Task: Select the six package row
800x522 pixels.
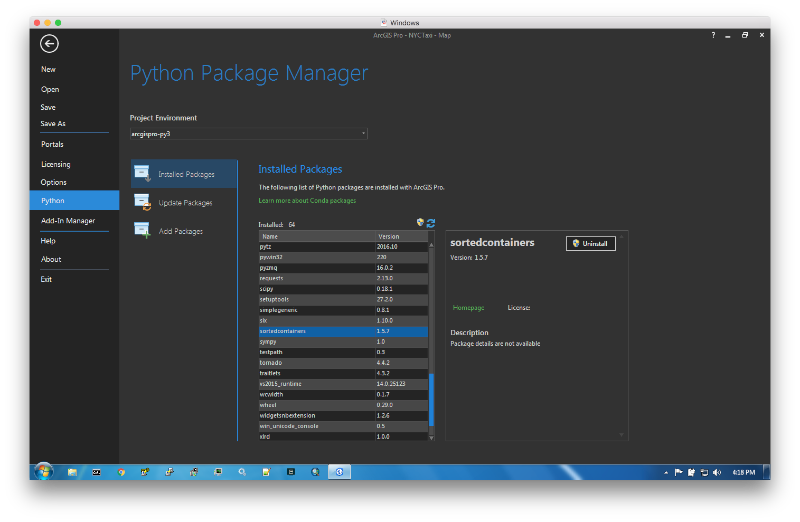Action: [x=343, y=320]
